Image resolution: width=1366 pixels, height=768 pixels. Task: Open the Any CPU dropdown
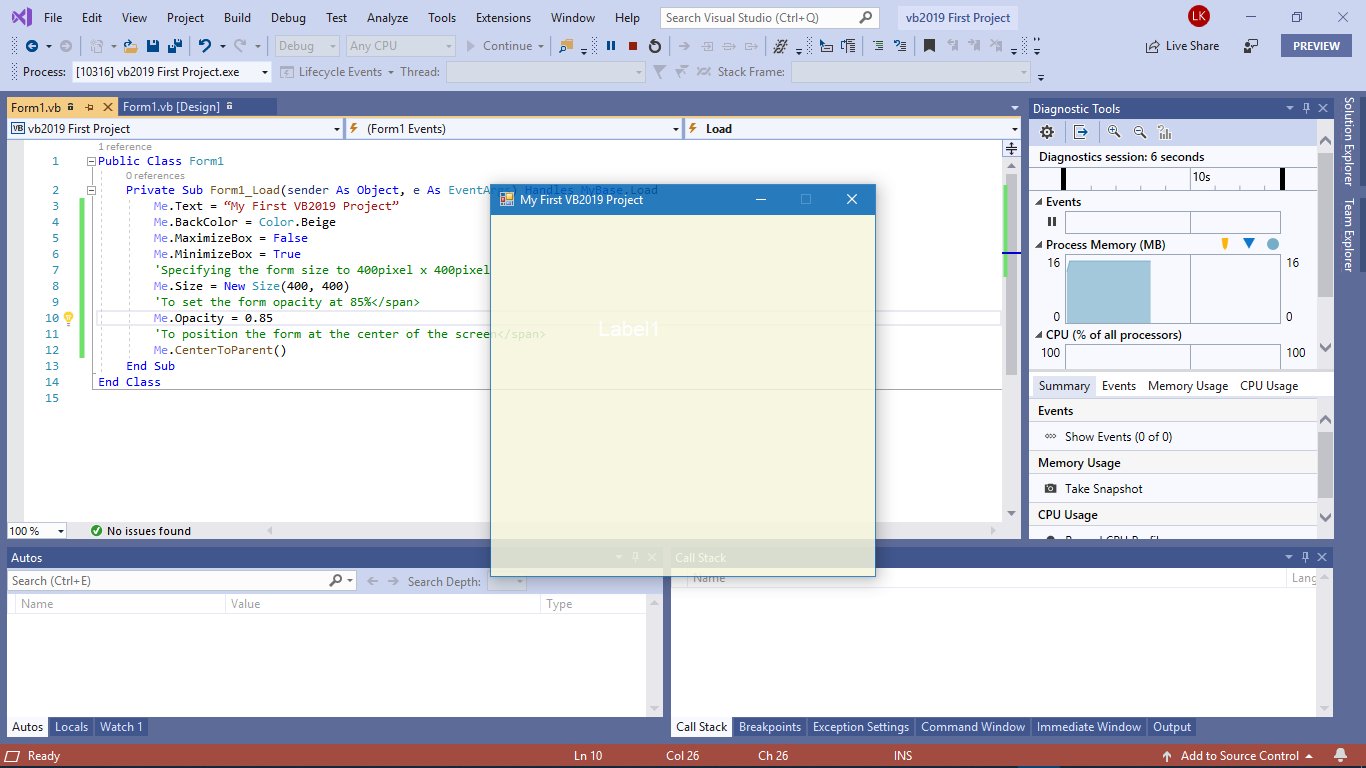pyautogui.click(x=446, y=45)
